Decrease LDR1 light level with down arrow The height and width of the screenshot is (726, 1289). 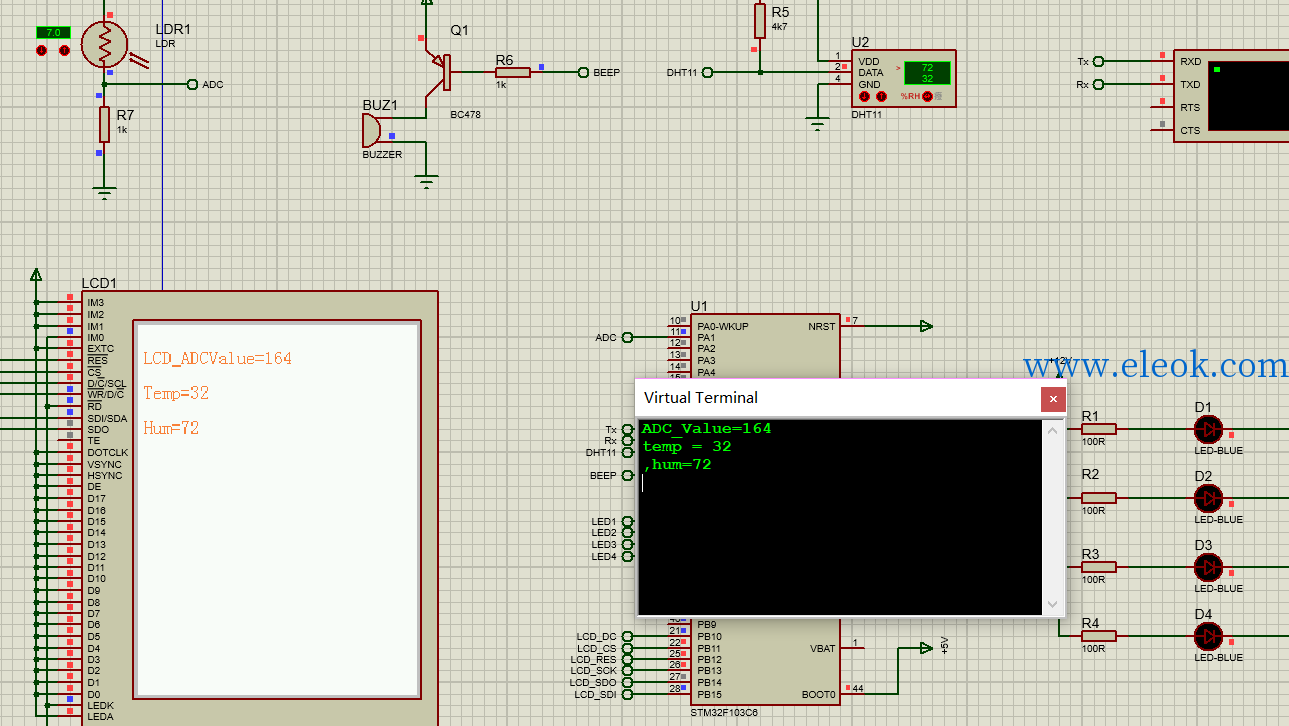(42, 50)
